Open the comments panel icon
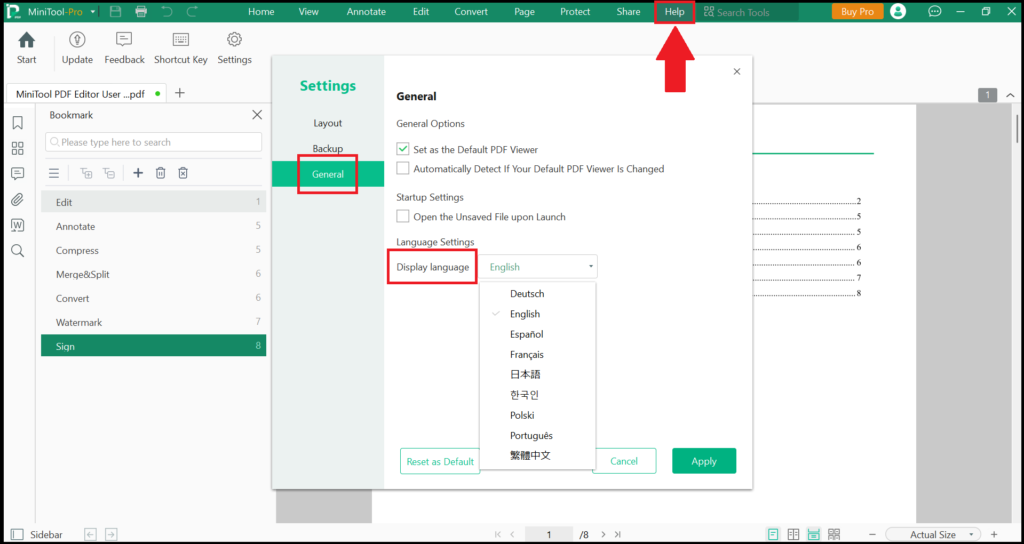This screenshot has width=1024, height=544. pos(18,174)
